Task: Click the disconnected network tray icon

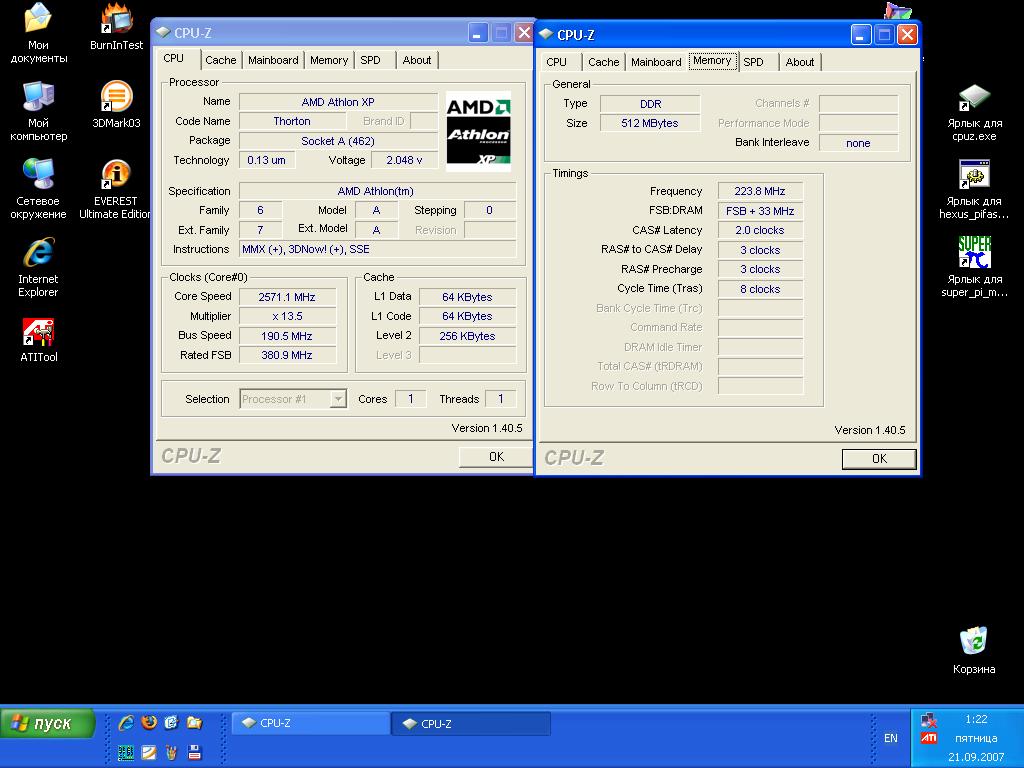Action: (x=929, y=720)
